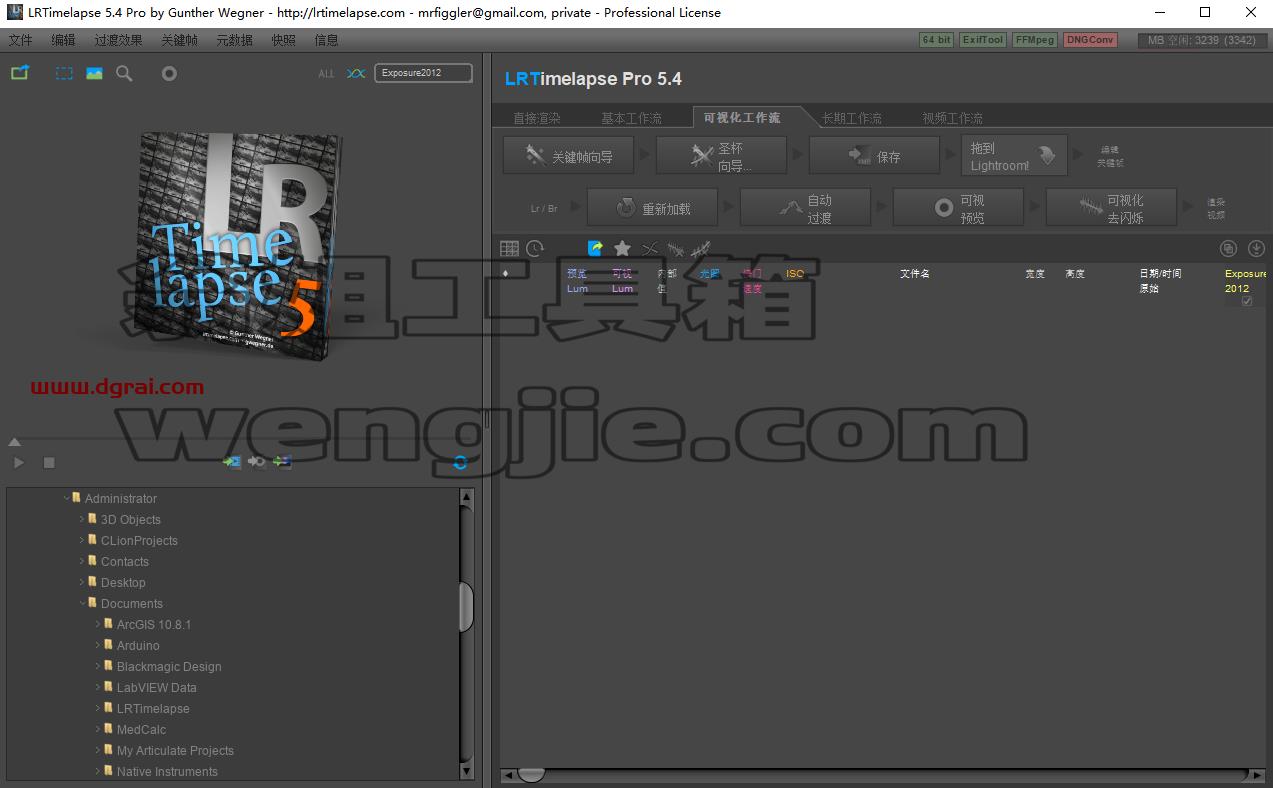Select the dashed rectangle selection icon
Image resolution: width=1273 pixels, height=788 pixels.
click(64, 73)
